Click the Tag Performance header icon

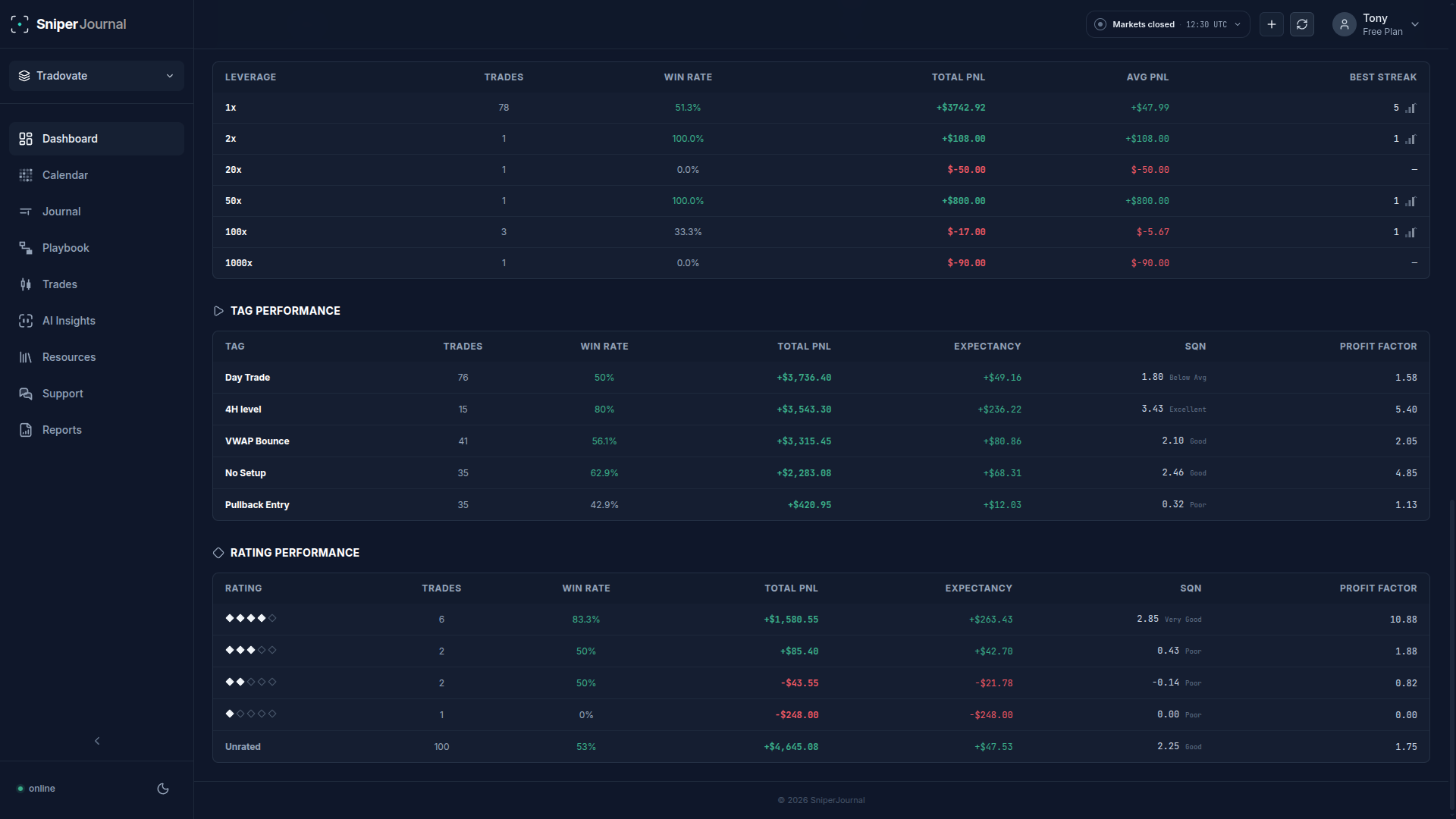tap(218, 311)
